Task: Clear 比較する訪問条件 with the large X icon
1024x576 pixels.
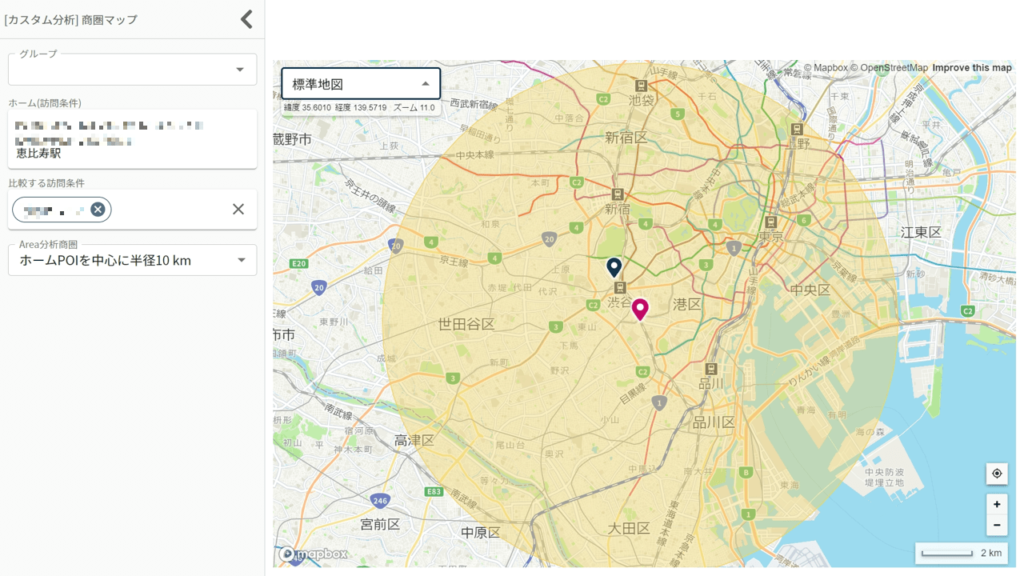Action: click(237, 209)
